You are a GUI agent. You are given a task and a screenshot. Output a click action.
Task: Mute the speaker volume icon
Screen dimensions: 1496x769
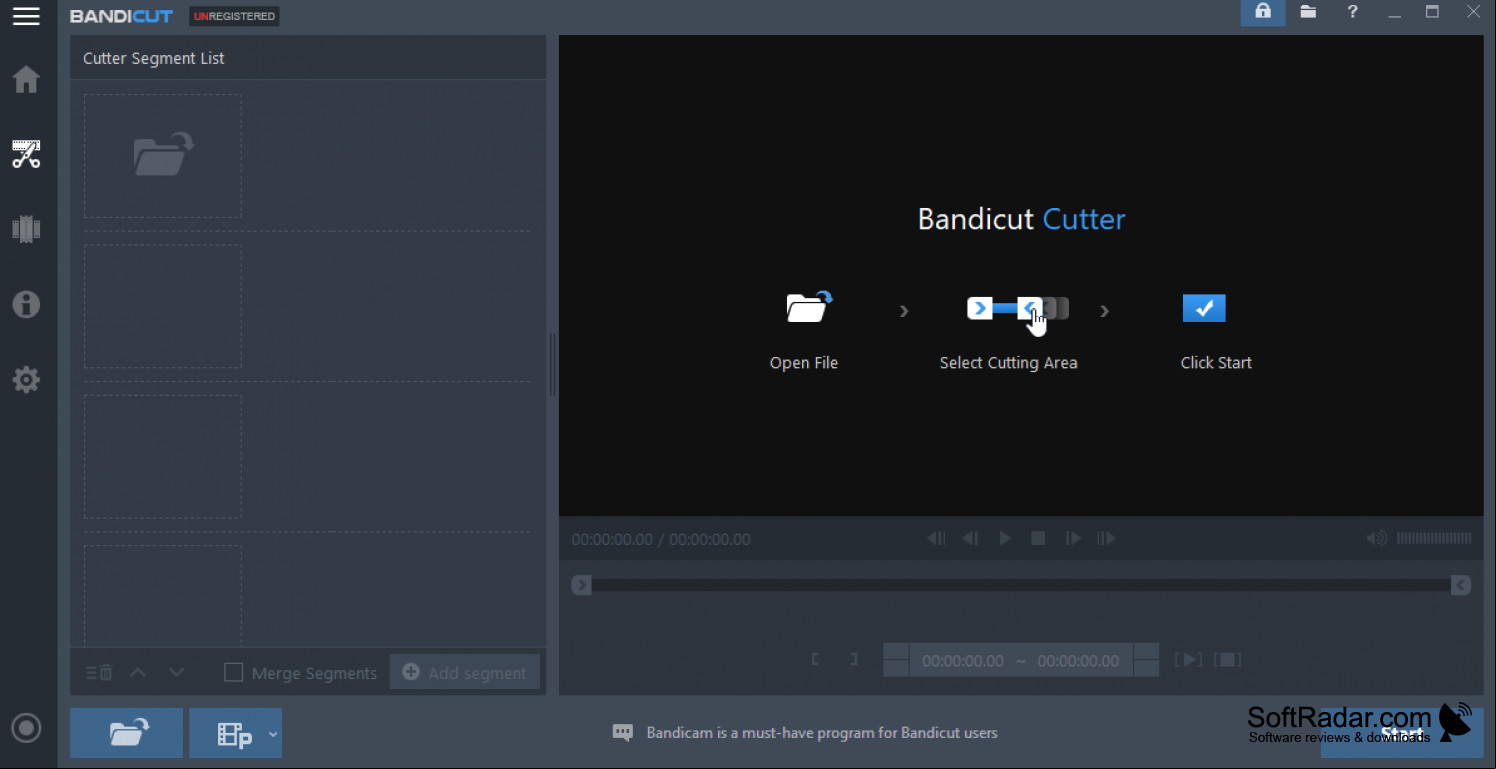(x=1377, y=538)
